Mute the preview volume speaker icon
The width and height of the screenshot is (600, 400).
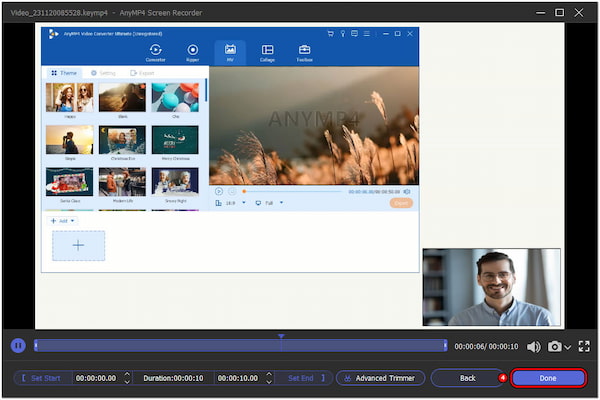point(532,346)
